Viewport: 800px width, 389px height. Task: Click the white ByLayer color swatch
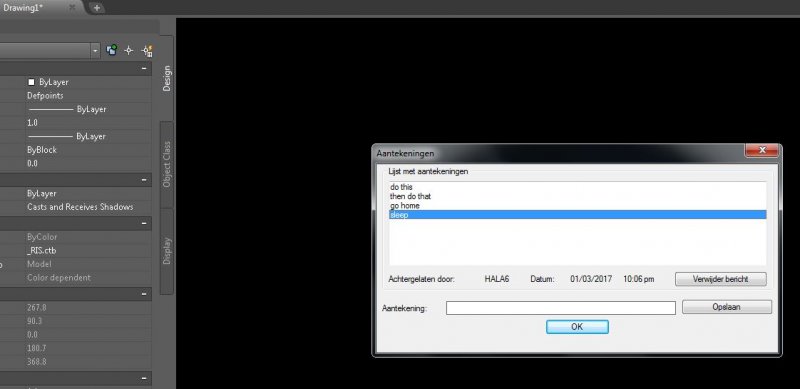pos(32,82)
